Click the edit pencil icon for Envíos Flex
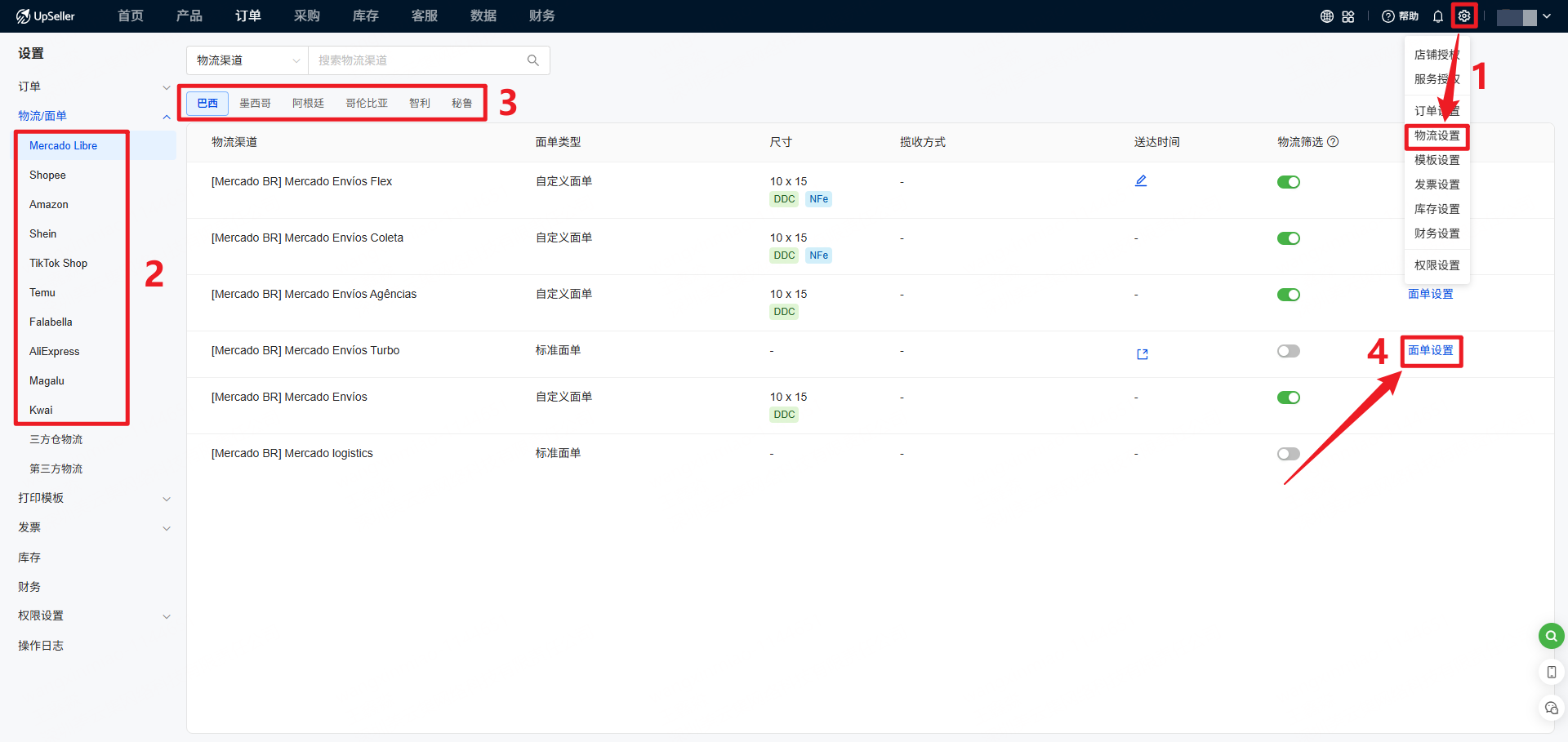1568x742 pixels. (x=1141, y=181)
